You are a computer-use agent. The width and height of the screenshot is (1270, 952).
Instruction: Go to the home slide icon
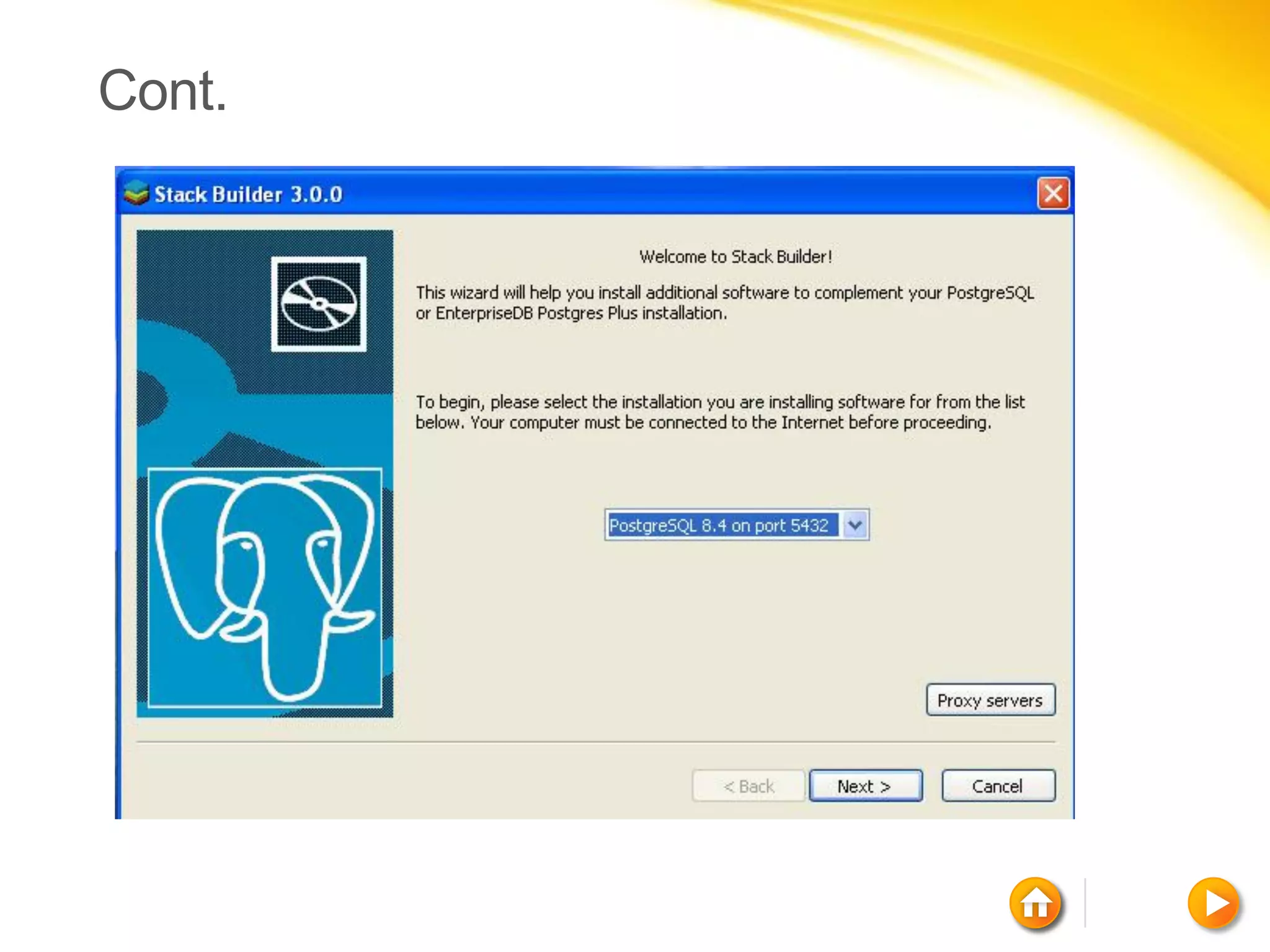click(1035, 904)
